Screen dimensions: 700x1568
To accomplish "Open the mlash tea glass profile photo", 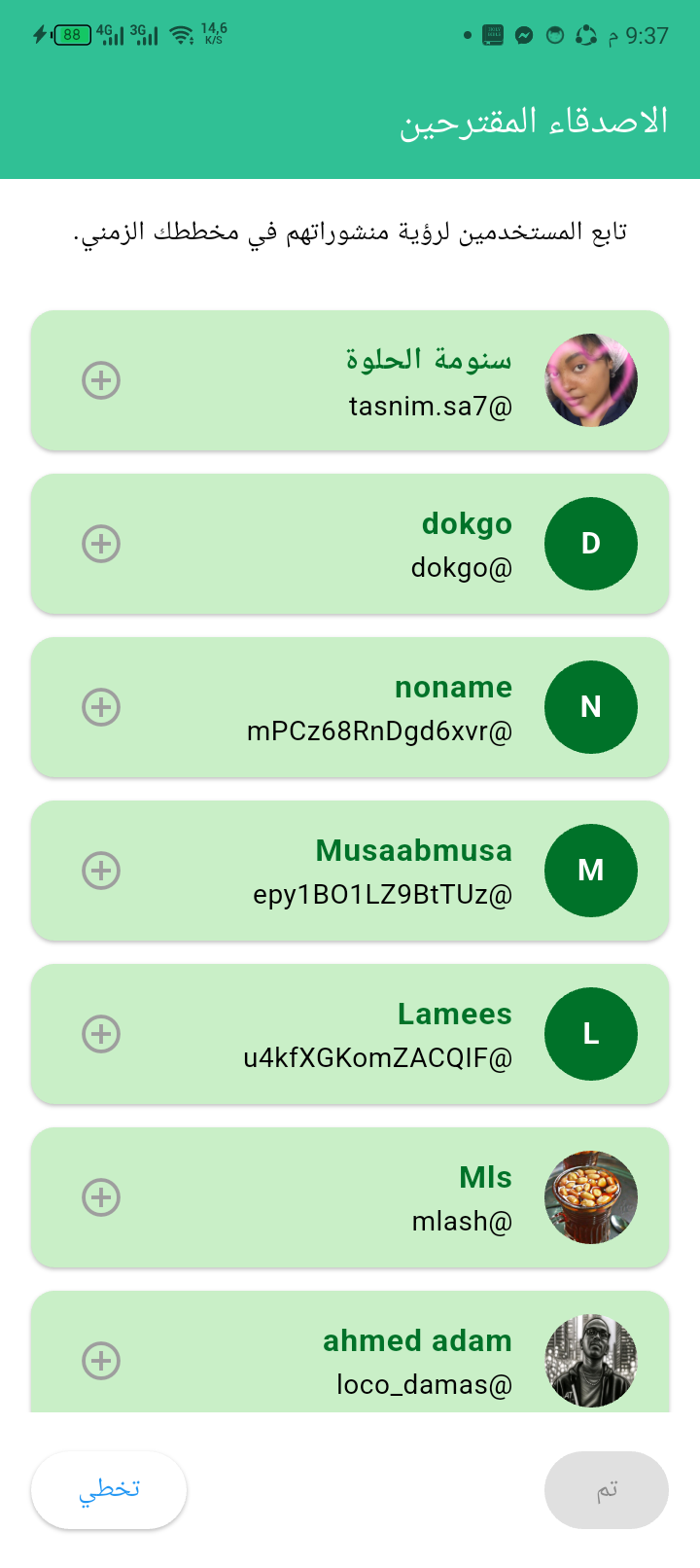I will 591,1197.
